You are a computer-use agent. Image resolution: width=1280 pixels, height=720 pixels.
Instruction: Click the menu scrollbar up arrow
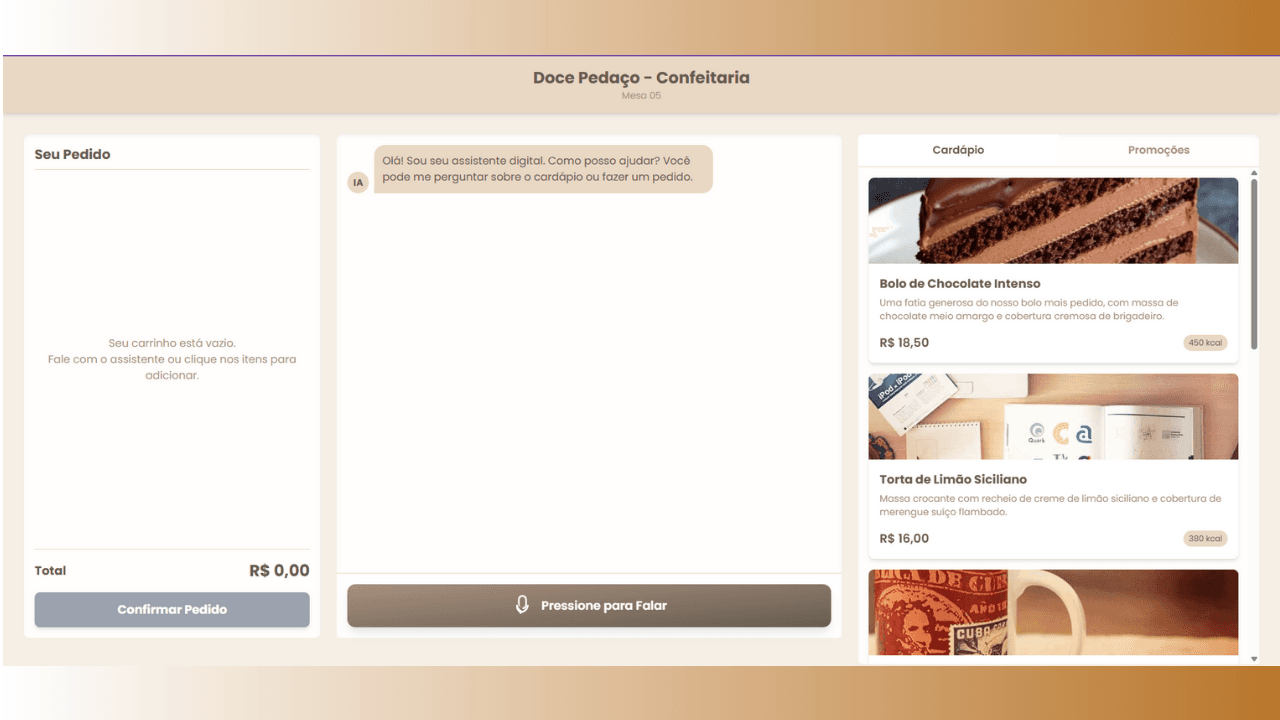point(1254,173)
